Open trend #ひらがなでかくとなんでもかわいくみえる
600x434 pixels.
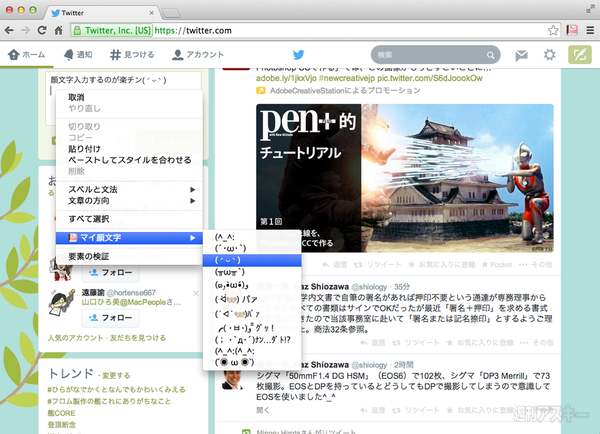(x=116, y=390)
